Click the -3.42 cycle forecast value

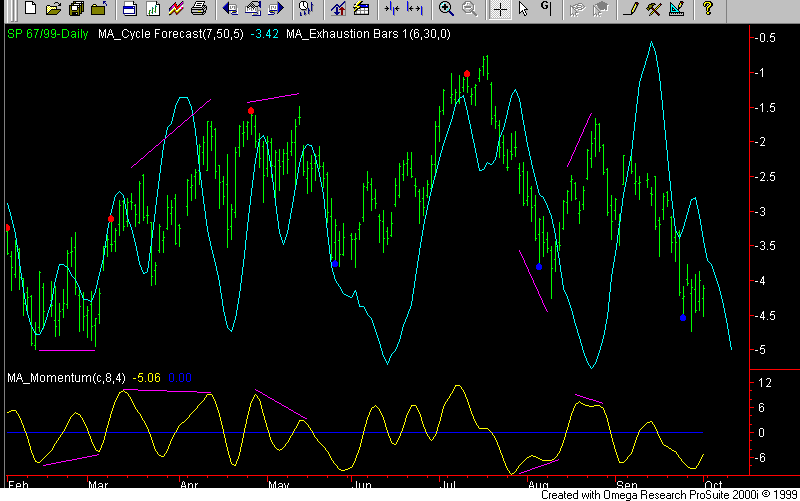265,34
